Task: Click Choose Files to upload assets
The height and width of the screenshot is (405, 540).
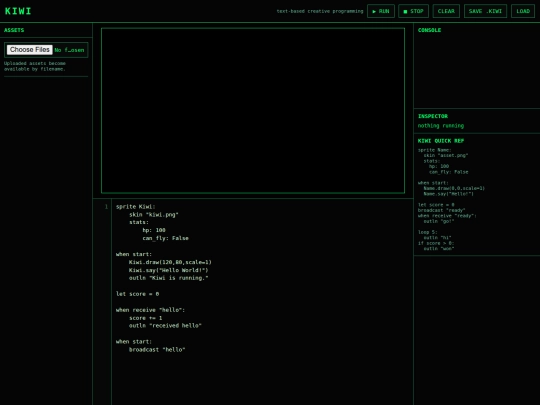Action: click(x=30, y=50)
